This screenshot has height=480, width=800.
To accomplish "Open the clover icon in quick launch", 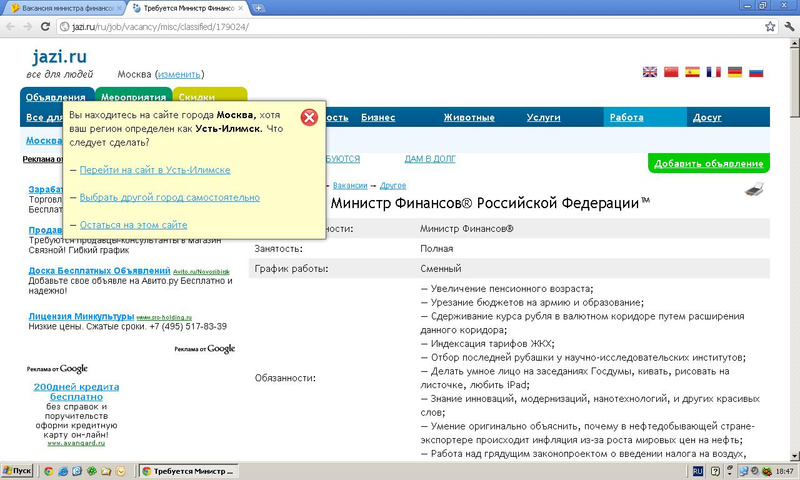I will pos(92,471).
